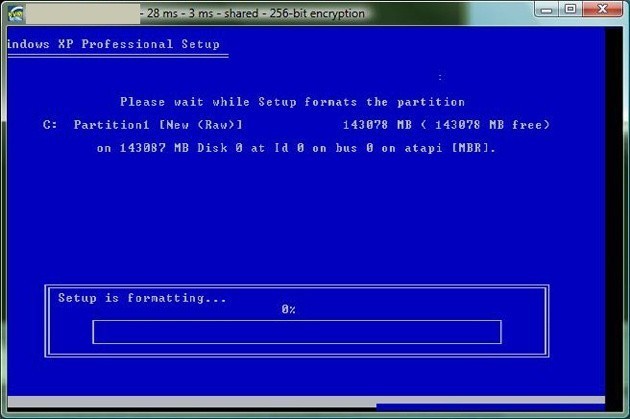
Task: Close the remote session window
Action: [x=602, y=9]
